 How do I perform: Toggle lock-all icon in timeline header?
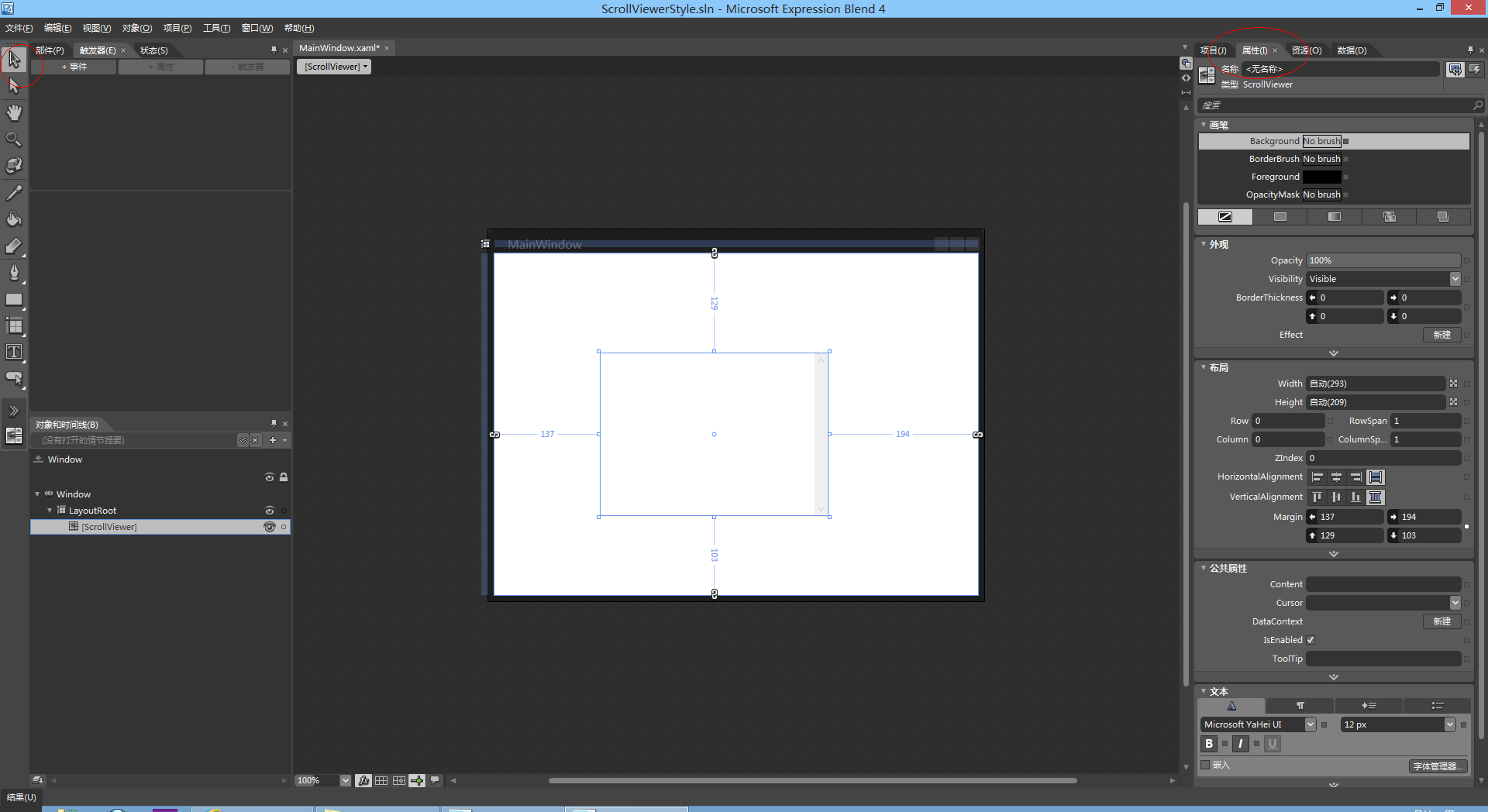coord(284,477)
